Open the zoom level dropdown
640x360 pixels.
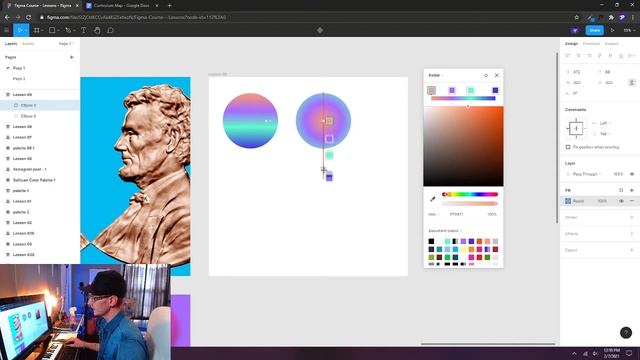[628, 30]
